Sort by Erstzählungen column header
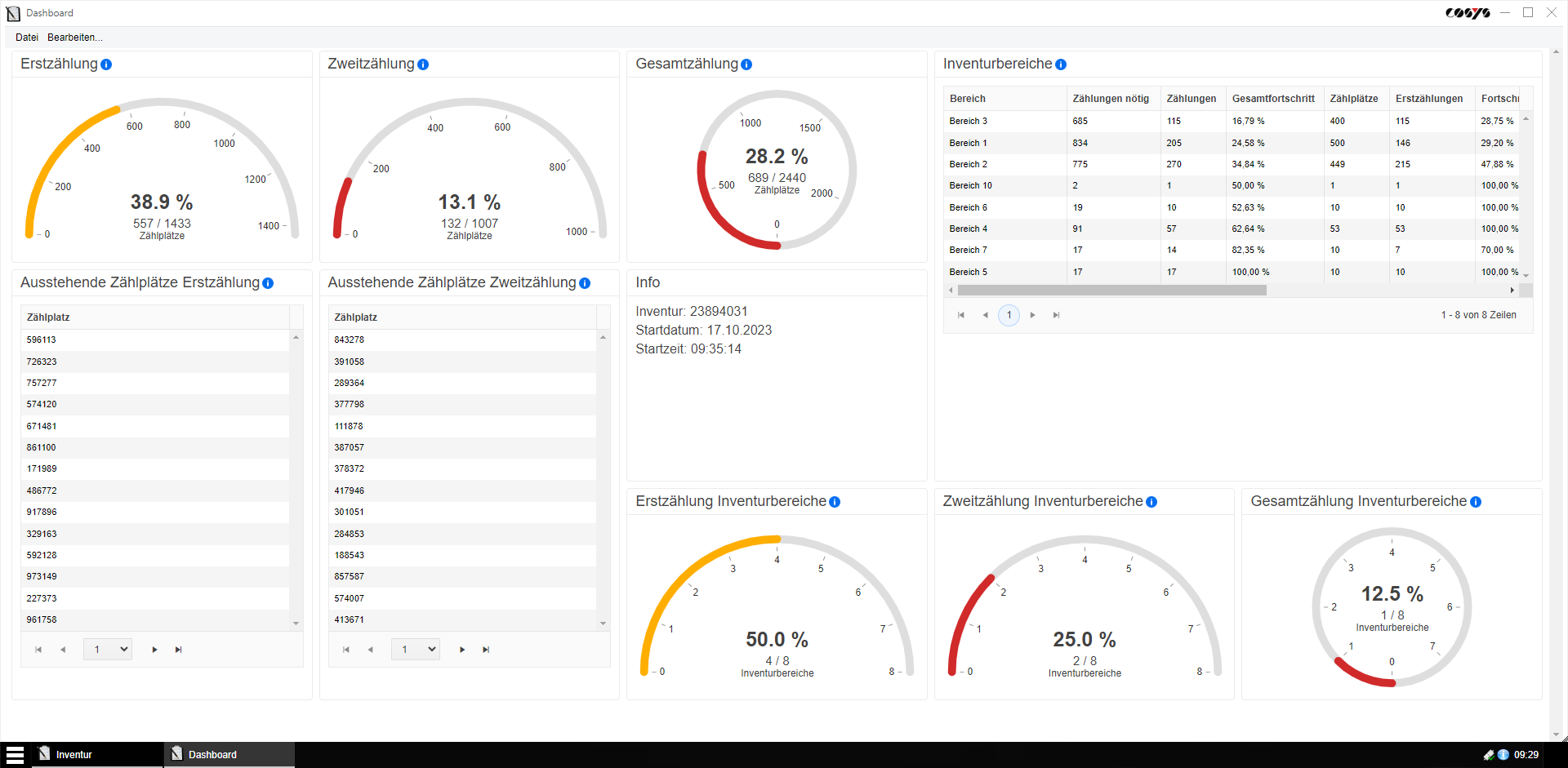The image size is (1568, 768). [1432, 99]
